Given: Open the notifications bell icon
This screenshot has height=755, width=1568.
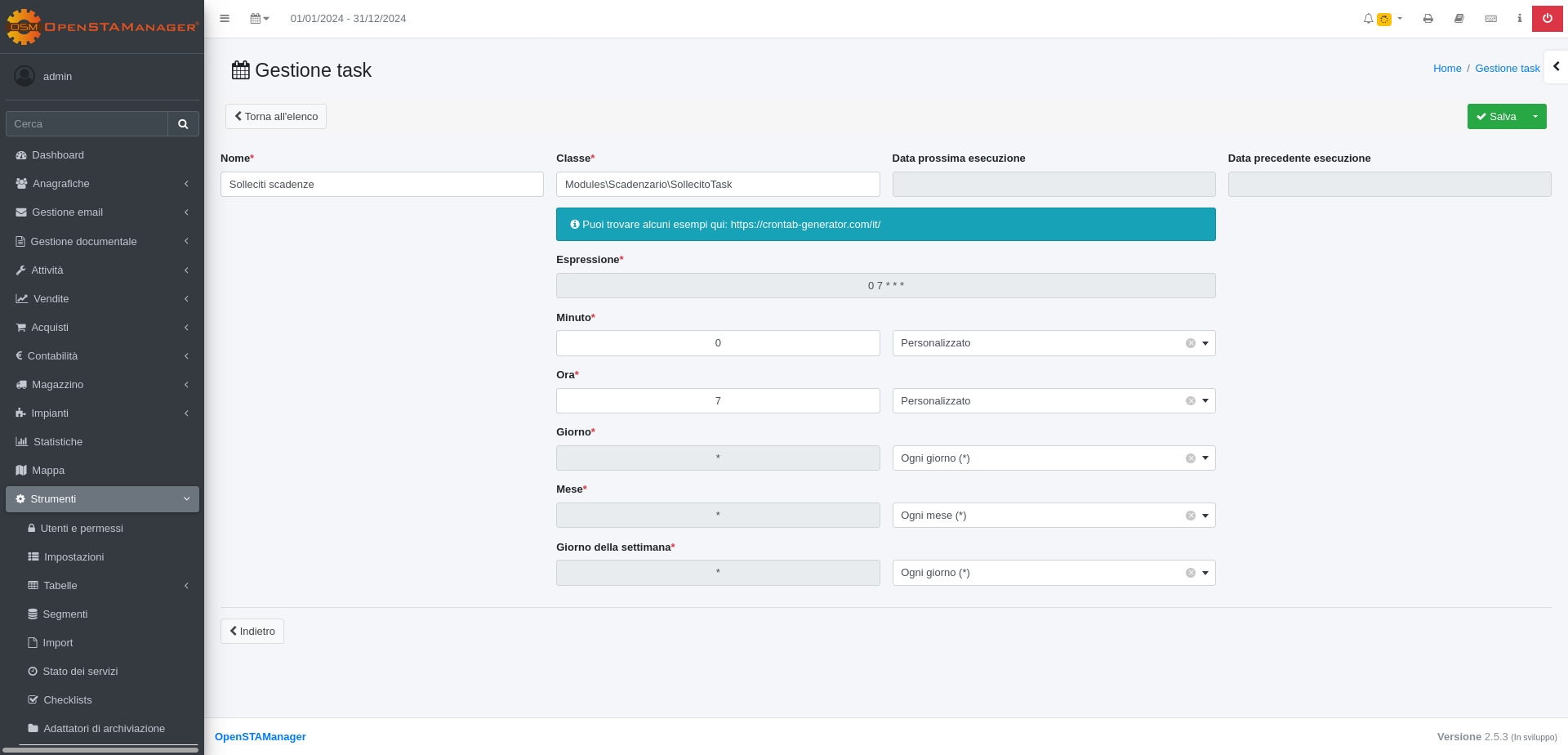Looking at the screenshot, I should [1368, 19].
